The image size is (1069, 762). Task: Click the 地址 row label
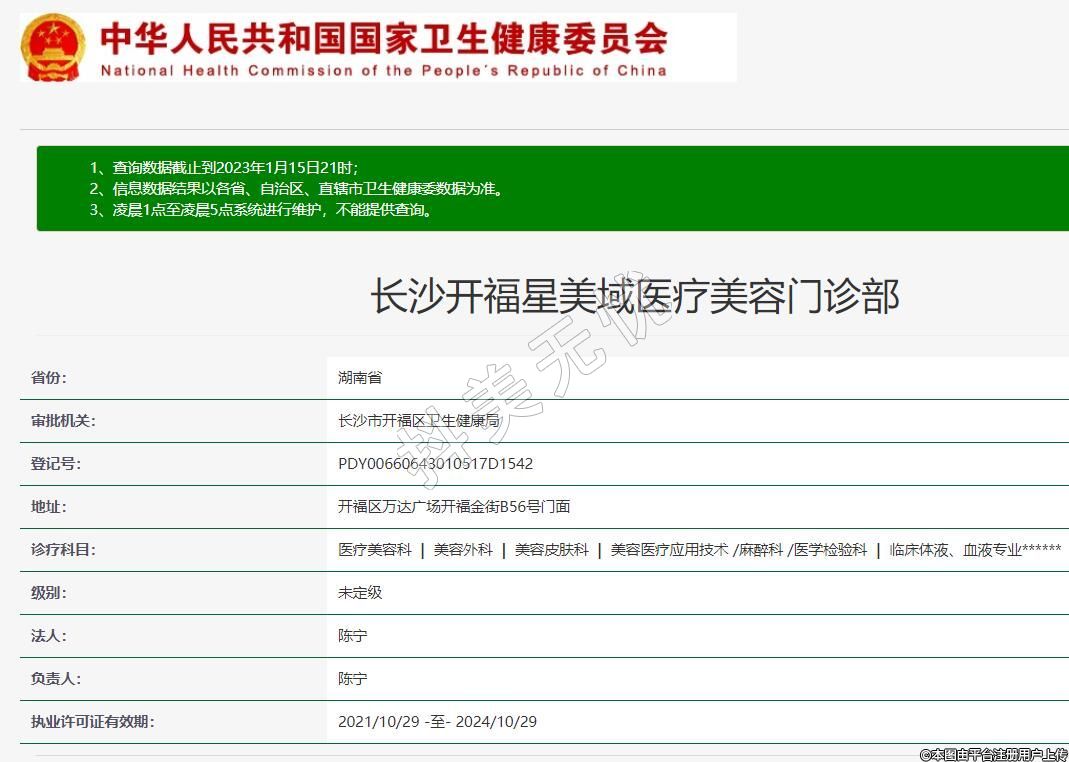point(49,507)
